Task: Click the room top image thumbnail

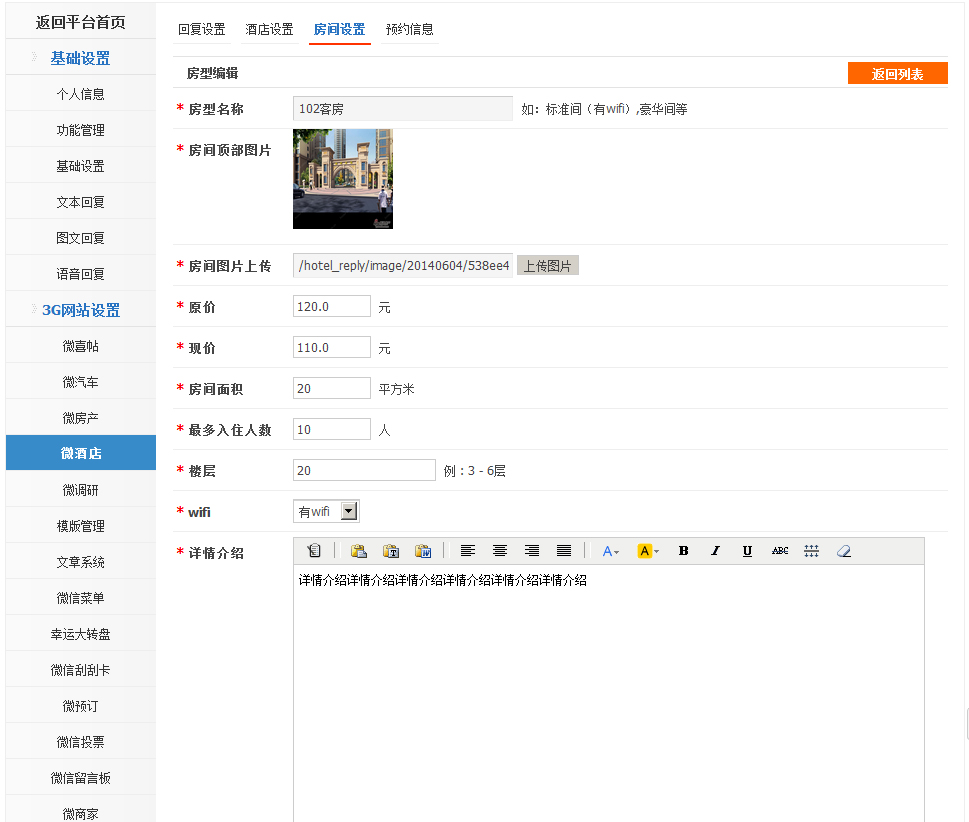Action: [x=343, y=179]
